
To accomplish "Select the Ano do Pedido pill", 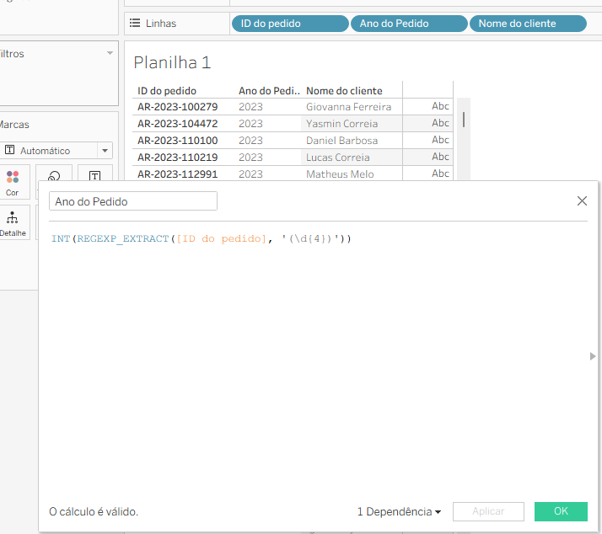I will click(409, 23).
